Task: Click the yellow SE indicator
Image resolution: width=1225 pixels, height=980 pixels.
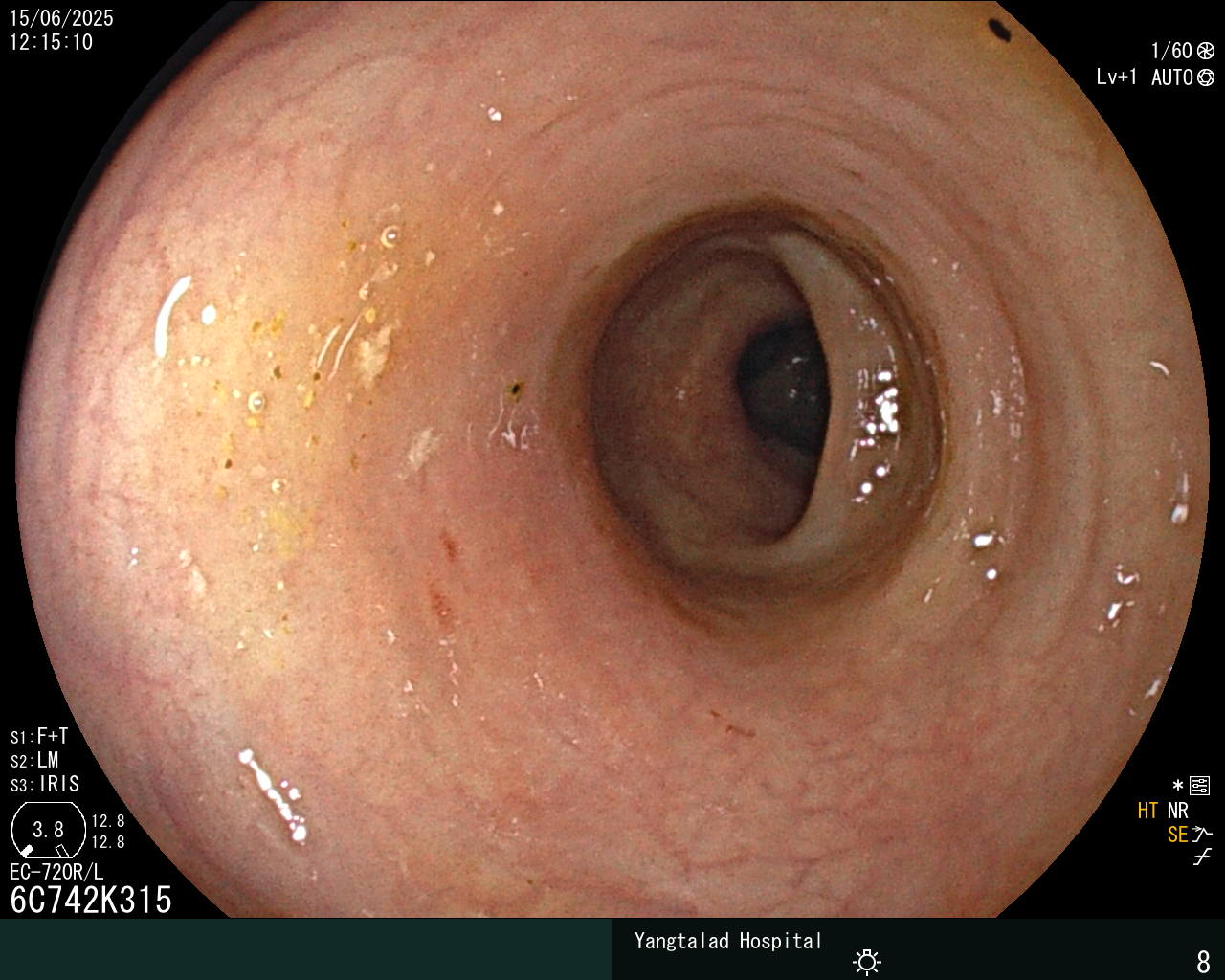Action: coord(1177,835)
